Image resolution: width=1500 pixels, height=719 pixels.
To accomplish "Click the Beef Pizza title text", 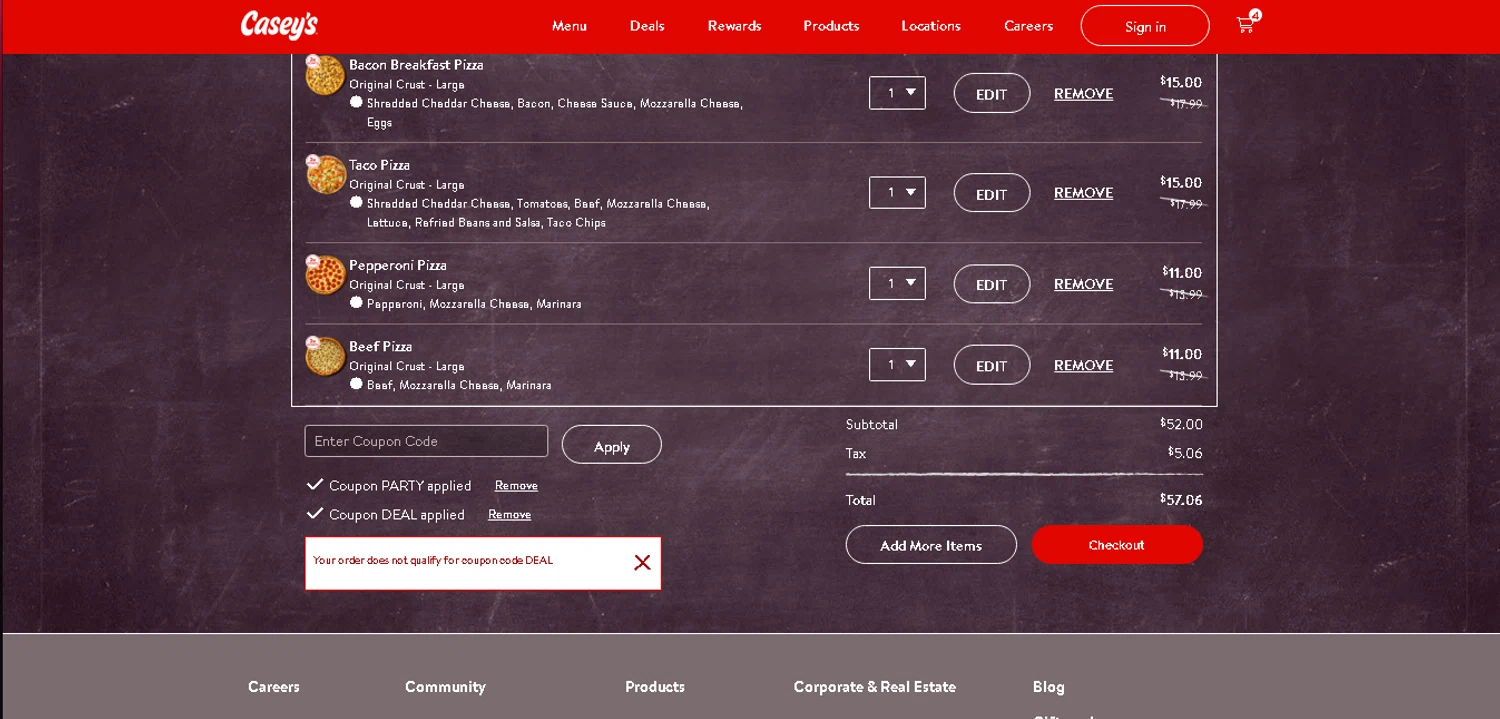I will coord(380,346).
